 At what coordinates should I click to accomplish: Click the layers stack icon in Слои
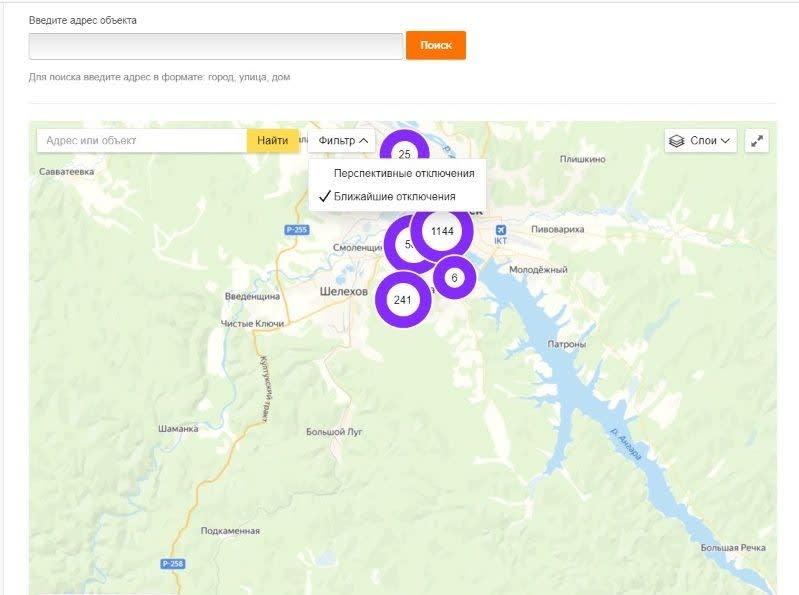676,141
